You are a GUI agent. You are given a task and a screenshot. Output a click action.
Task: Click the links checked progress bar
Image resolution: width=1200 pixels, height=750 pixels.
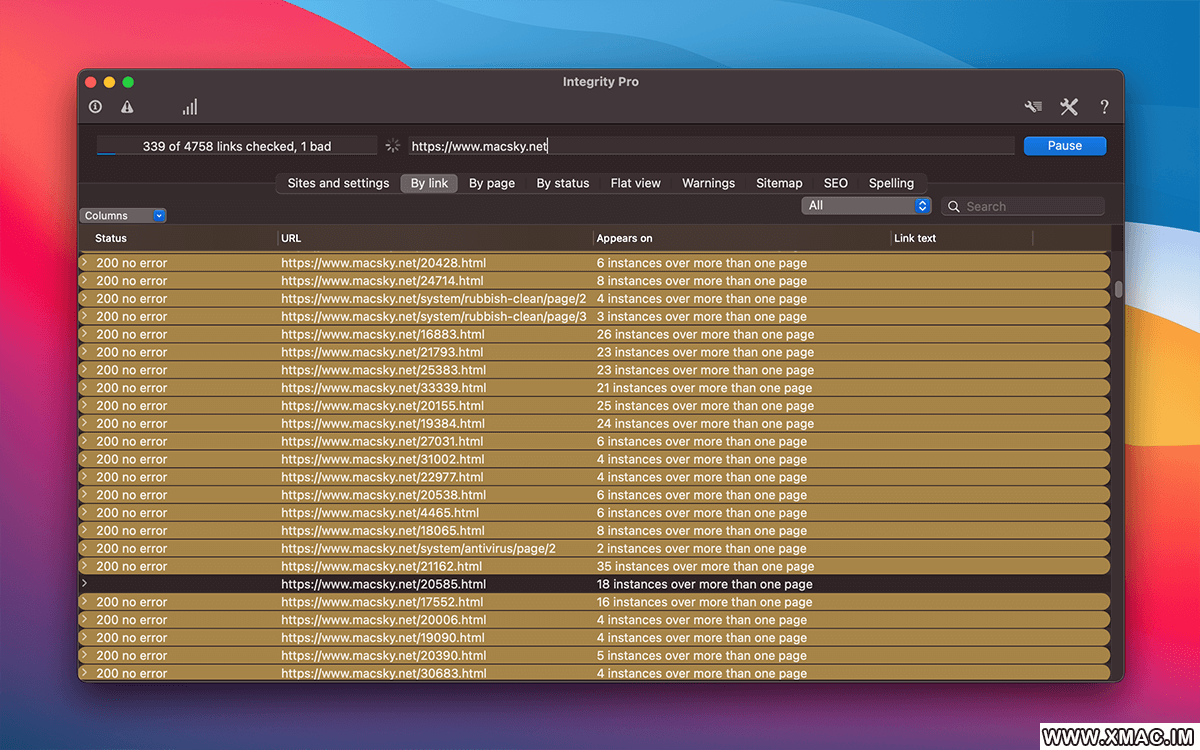pyautogui.click(x=237, y=146)
